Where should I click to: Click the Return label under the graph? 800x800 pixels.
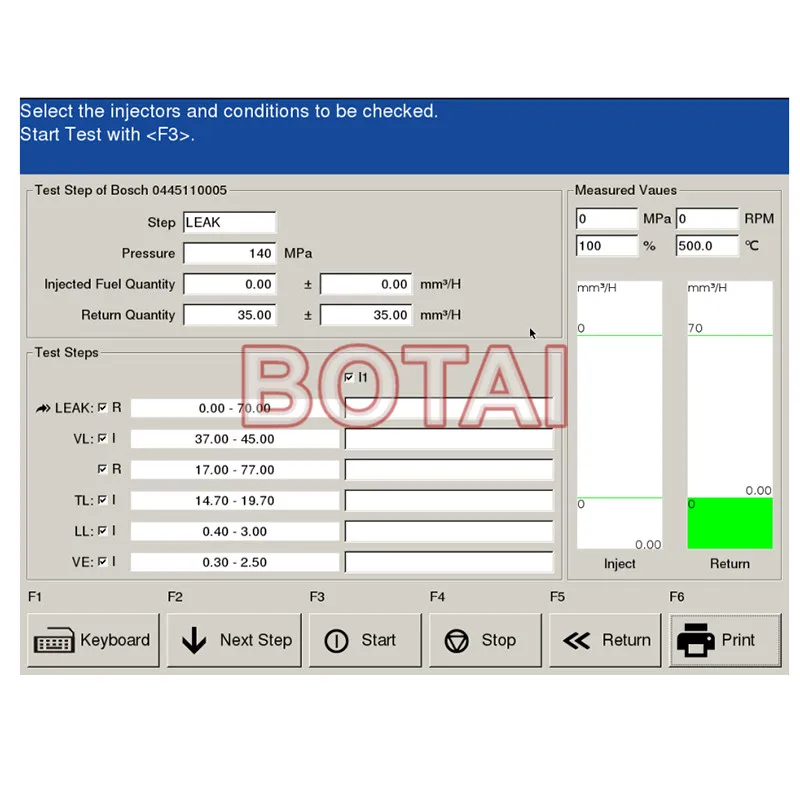pyautogui.click(x=730, y=563)
